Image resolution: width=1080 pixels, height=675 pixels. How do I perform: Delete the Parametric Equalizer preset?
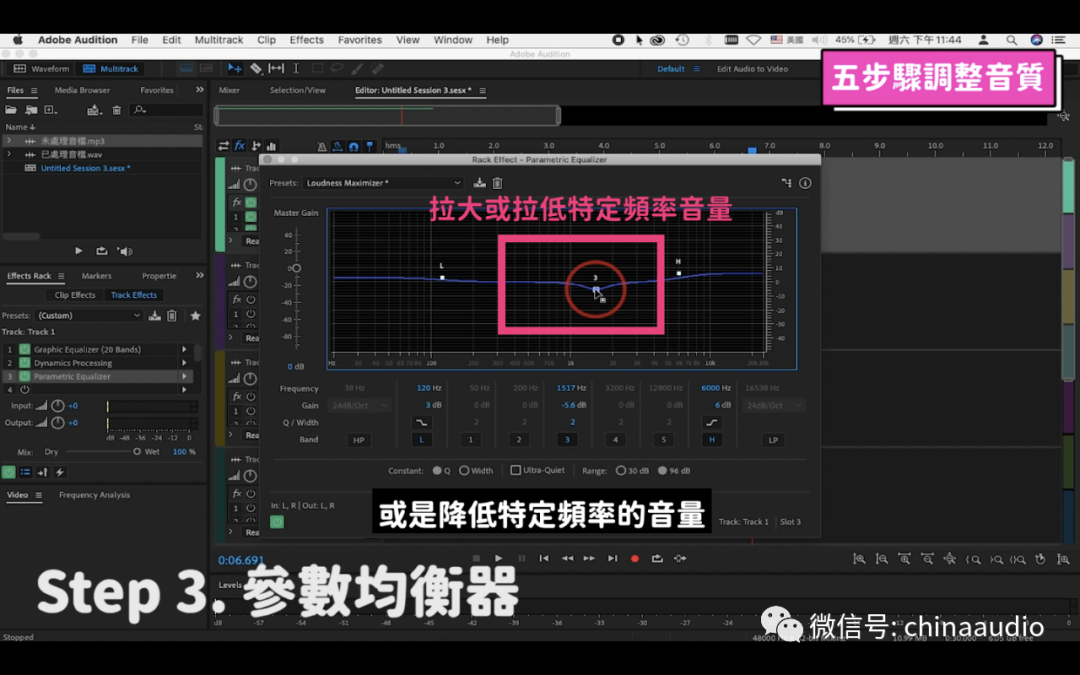pos(497,183)
